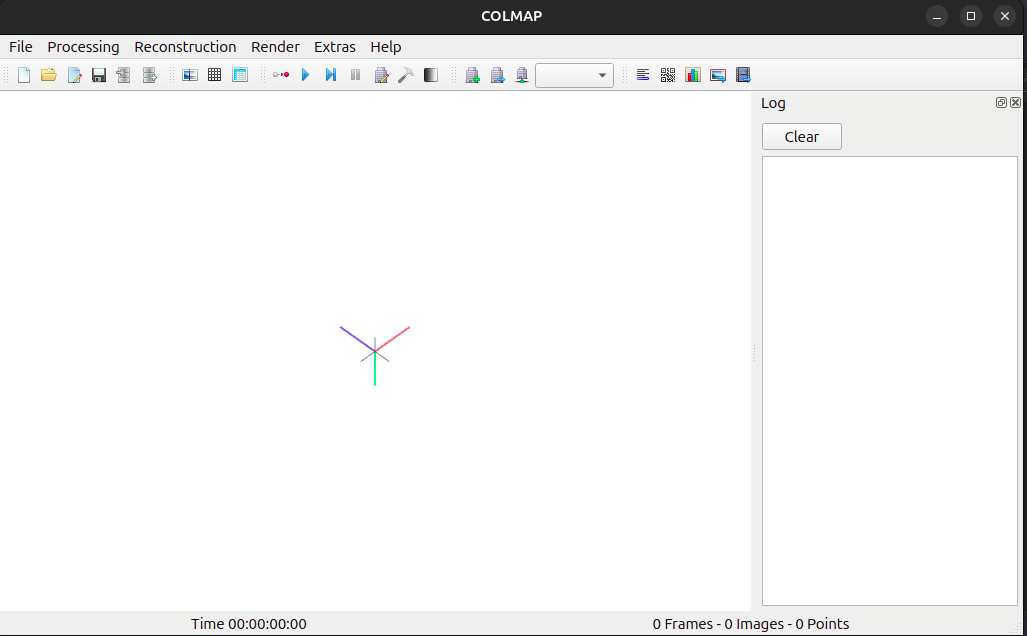
Task: Open project using the folder icon
Action: click(x=48, y=75)
